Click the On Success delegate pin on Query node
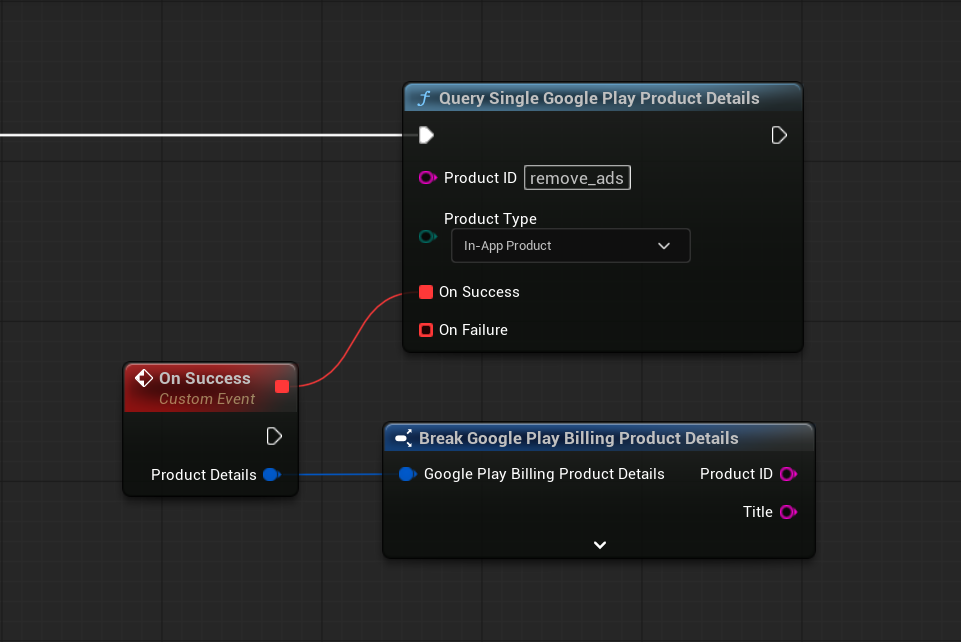This screenshot has width=961, height=642. pos(426,292)
